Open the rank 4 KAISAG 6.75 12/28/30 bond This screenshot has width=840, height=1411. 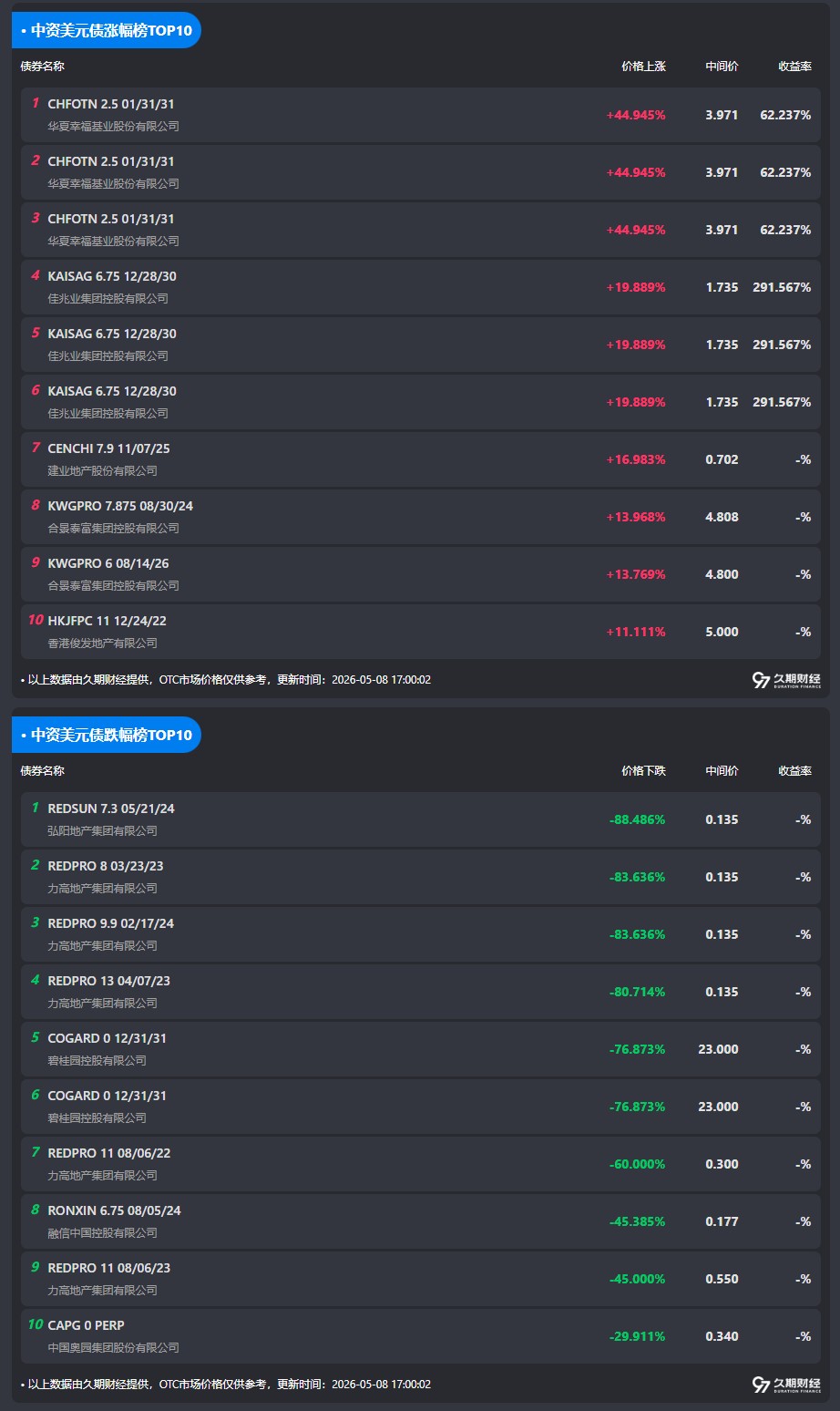pyautogui.click(x=421, y=287)
